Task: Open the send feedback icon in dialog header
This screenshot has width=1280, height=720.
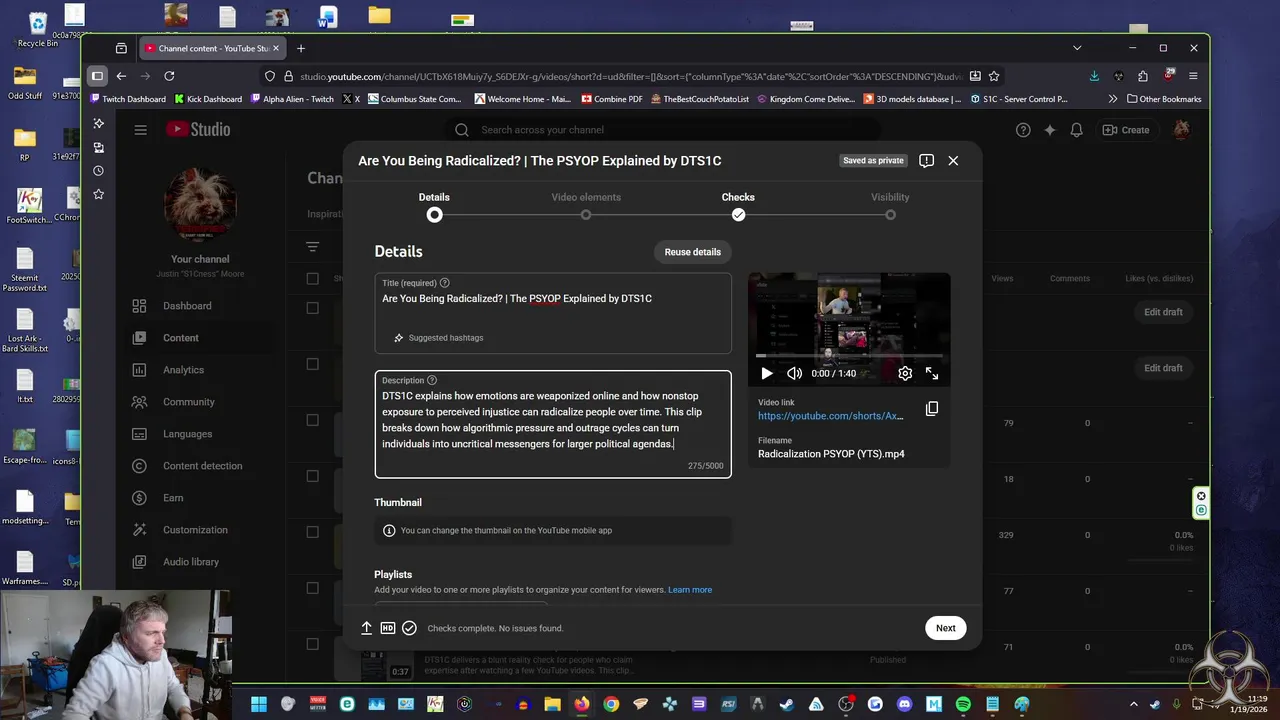Action: click(926, 160)
